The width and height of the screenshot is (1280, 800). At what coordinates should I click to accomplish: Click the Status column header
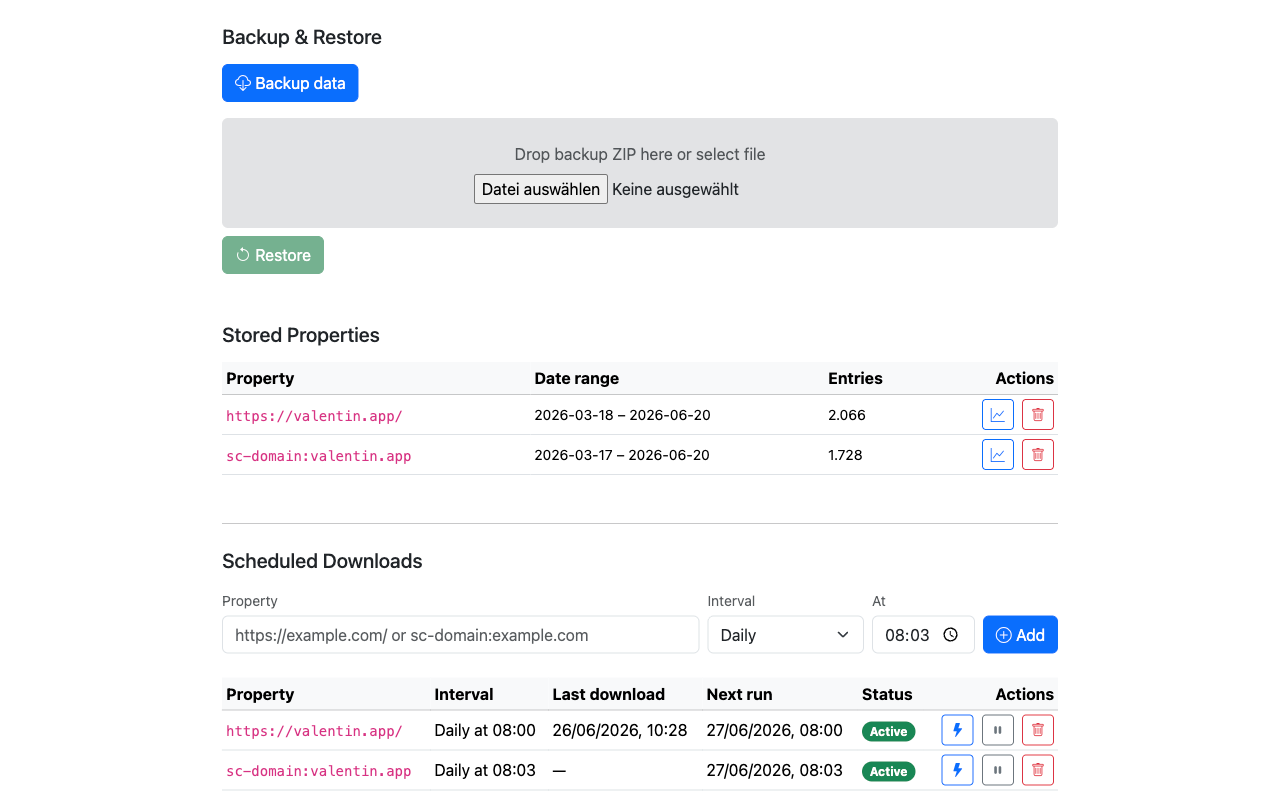click(887, 694)
